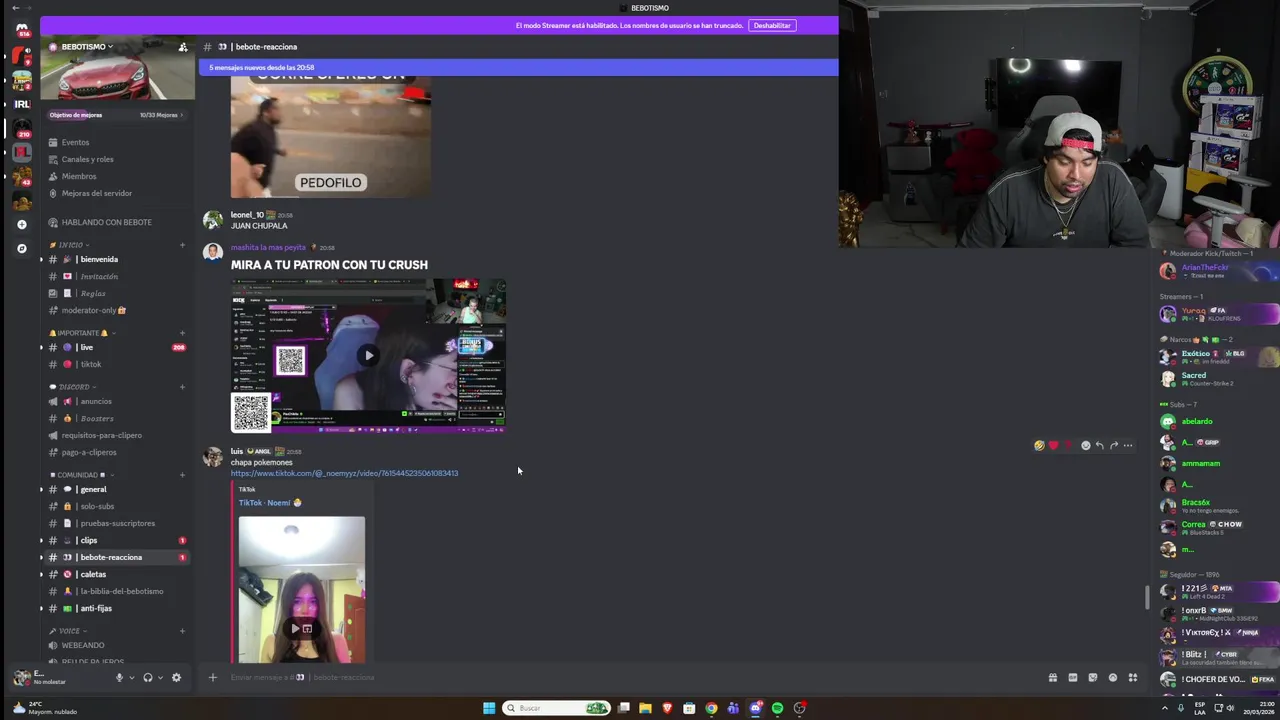Forward hovered message with arrow icon
The image size is (1280, 720).
[x=1113, y=445]
